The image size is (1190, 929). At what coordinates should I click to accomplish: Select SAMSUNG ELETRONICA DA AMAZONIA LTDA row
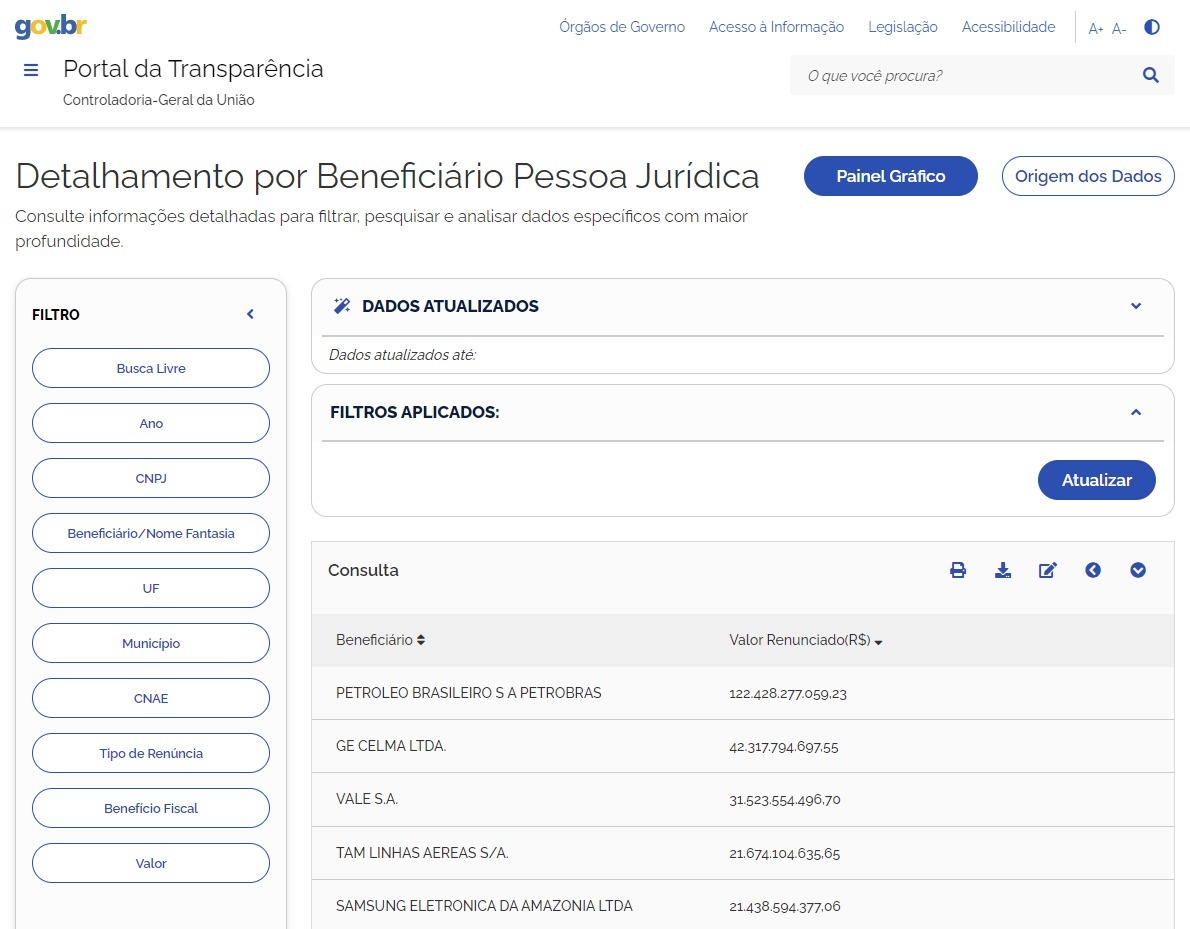click(742, 905)
